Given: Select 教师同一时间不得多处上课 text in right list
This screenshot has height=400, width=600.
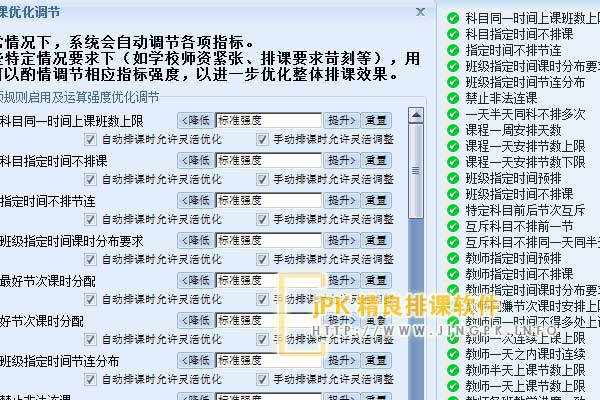Looking at the screenshot, I should (x=533, y=322).
